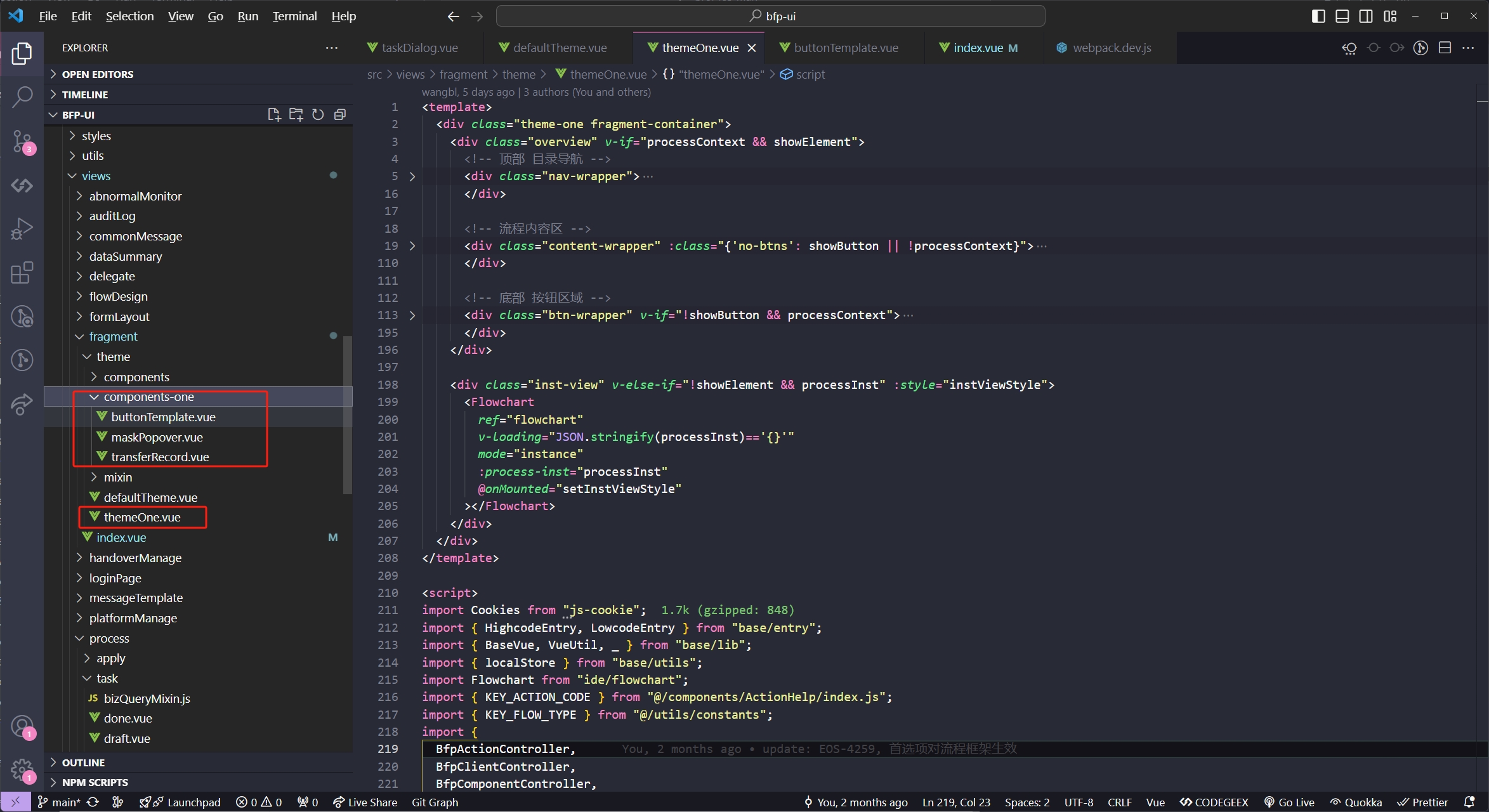Open the Search view in activity bar
Image resolution: width=1489 pixels, height=812 pixels.
coord(22,97)
